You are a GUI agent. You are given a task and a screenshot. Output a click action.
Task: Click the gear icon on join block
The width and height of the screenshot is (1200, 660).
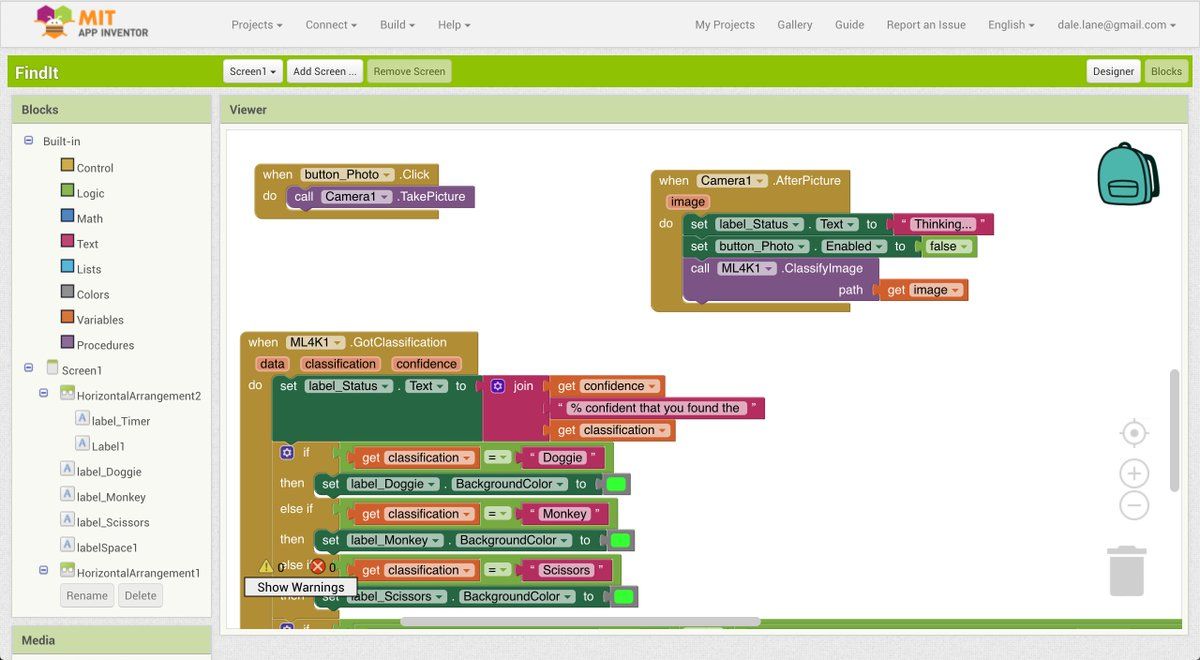(x=498, y=386)
